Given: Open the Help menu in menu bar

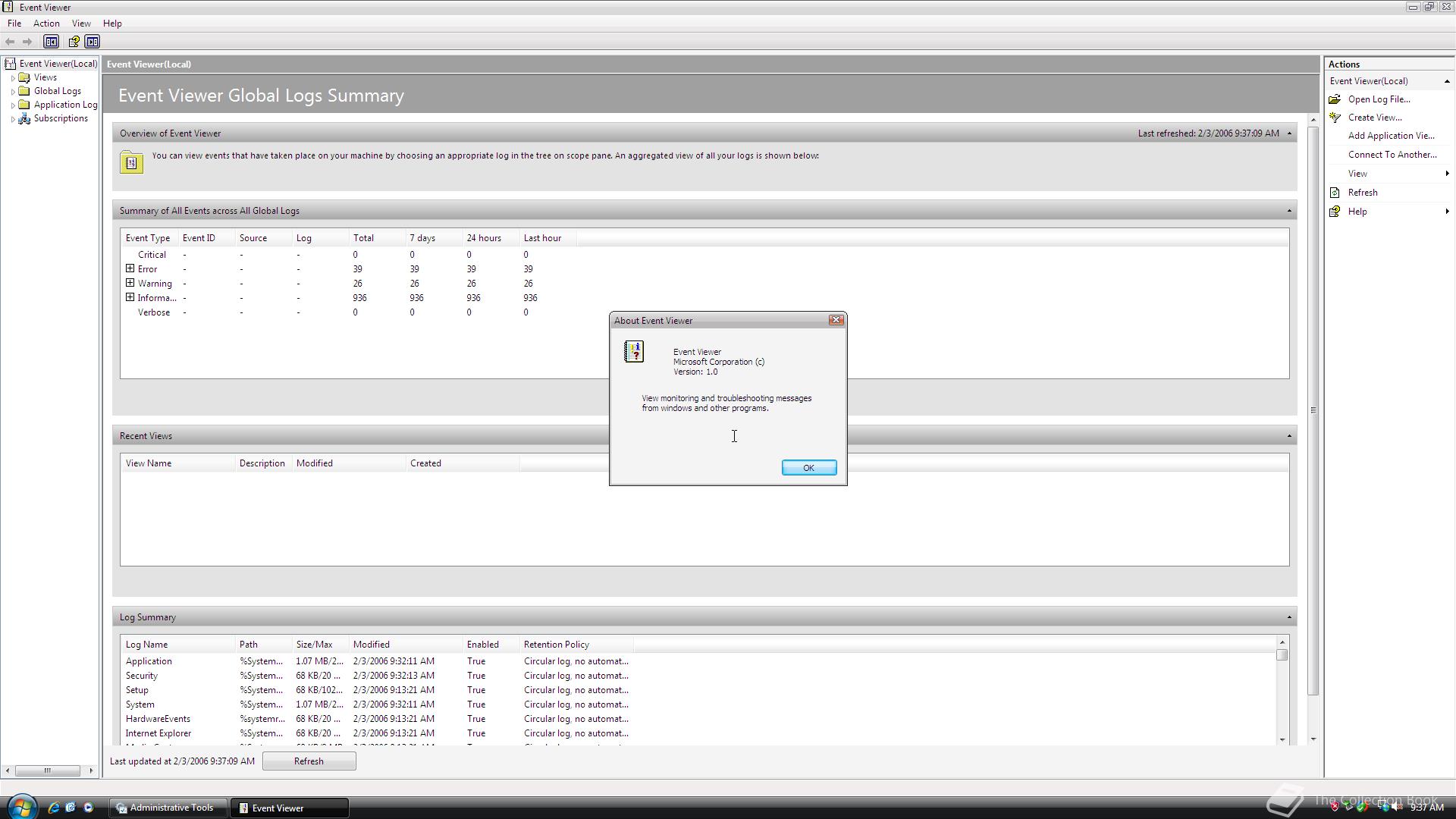Looking at the screenshot, I should click(x=112, y=24).
